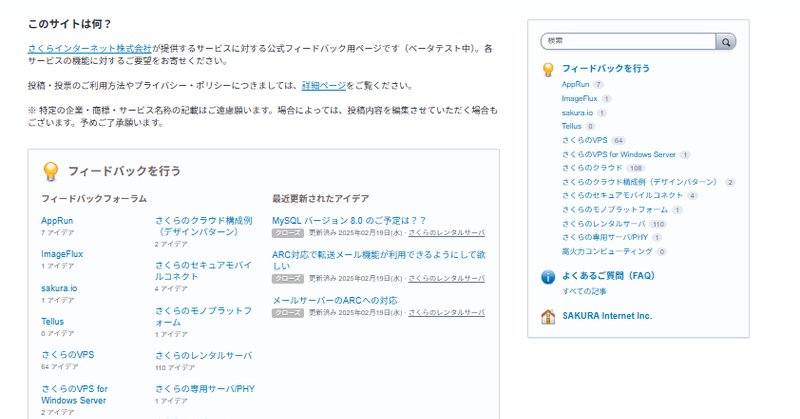Select sakura.io in the sidebar list
Screen dimensions: 800x419
pos(578,113)
